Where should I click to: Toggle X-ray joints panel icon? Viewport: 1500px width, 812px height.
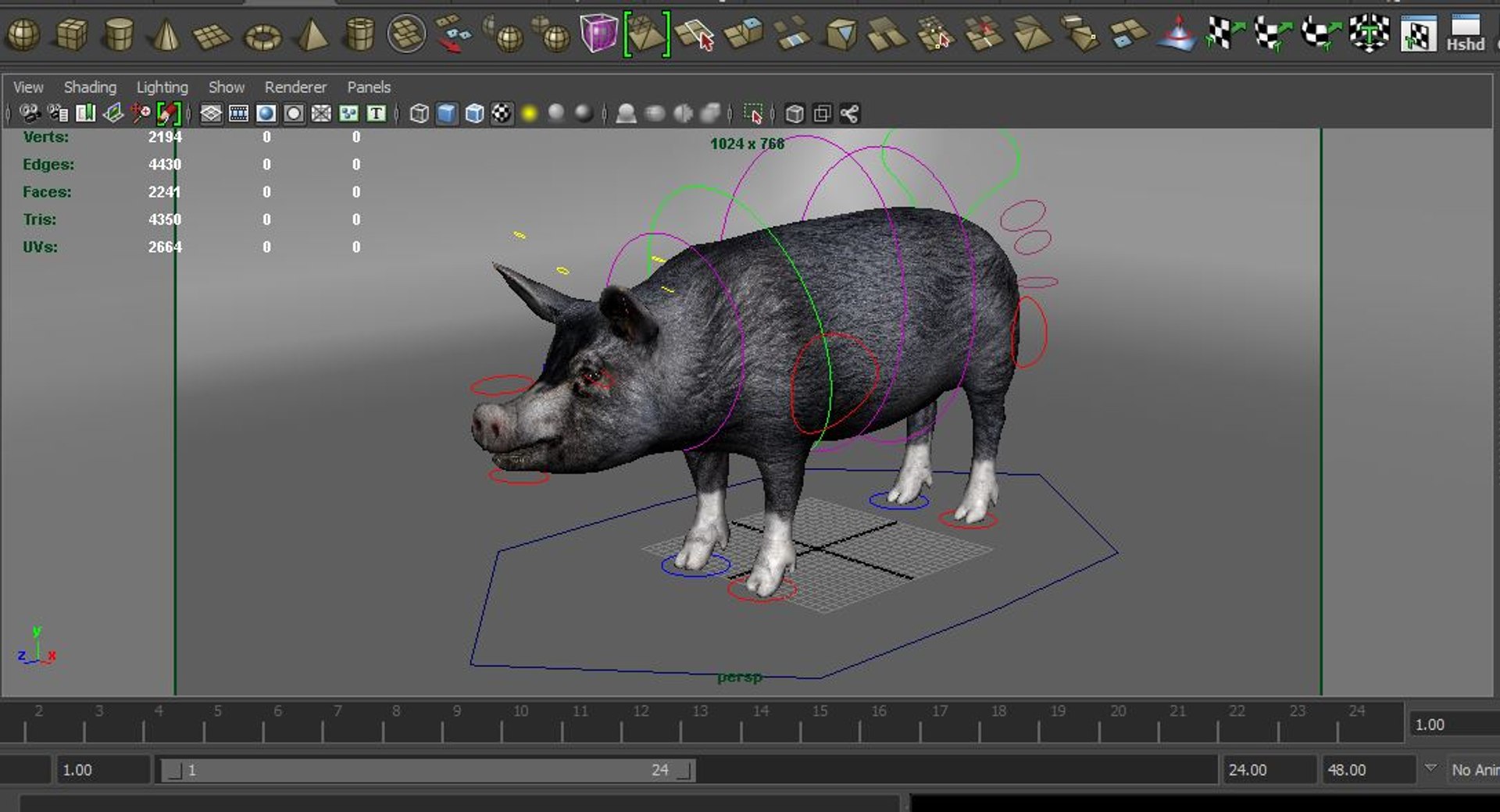(x=849, y=114)
